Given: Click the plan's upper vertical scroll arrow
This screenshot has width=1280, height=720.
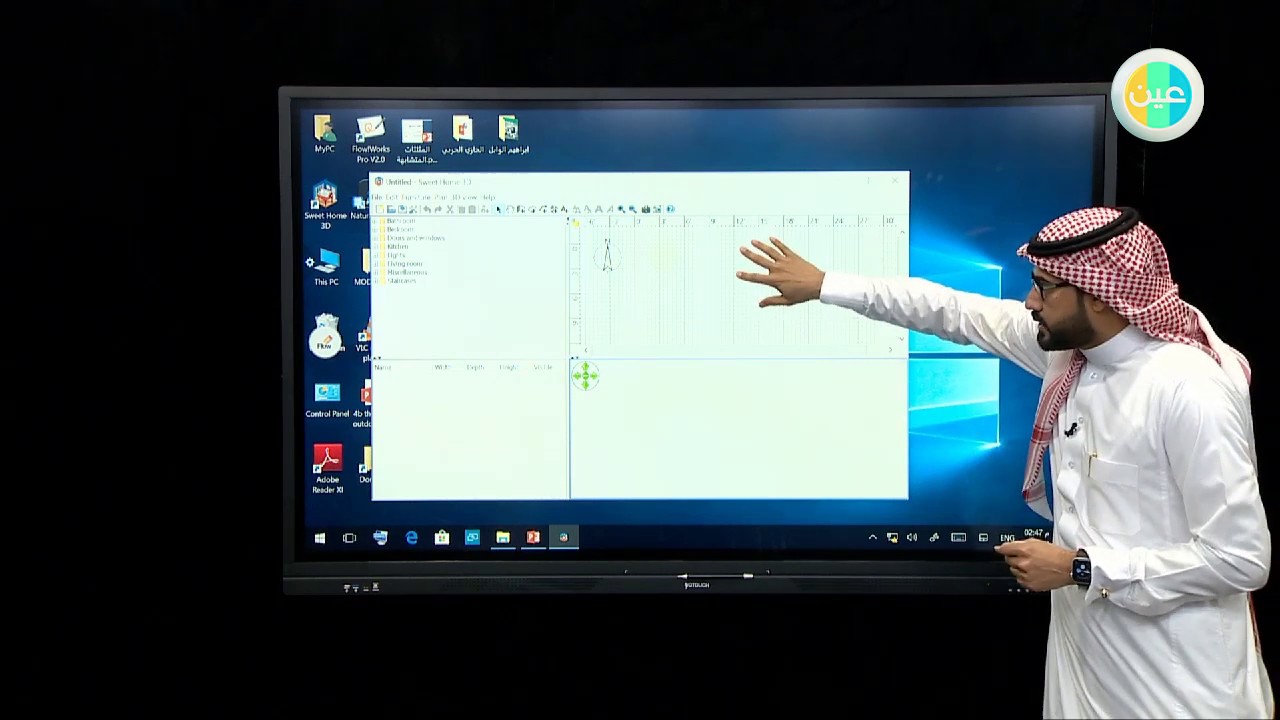Looking at the screenshot, I should [x=902, y=232].
